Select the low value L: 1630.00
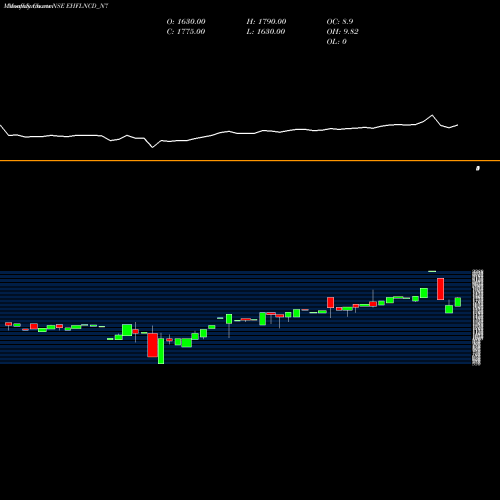 [x=266, y=32]
